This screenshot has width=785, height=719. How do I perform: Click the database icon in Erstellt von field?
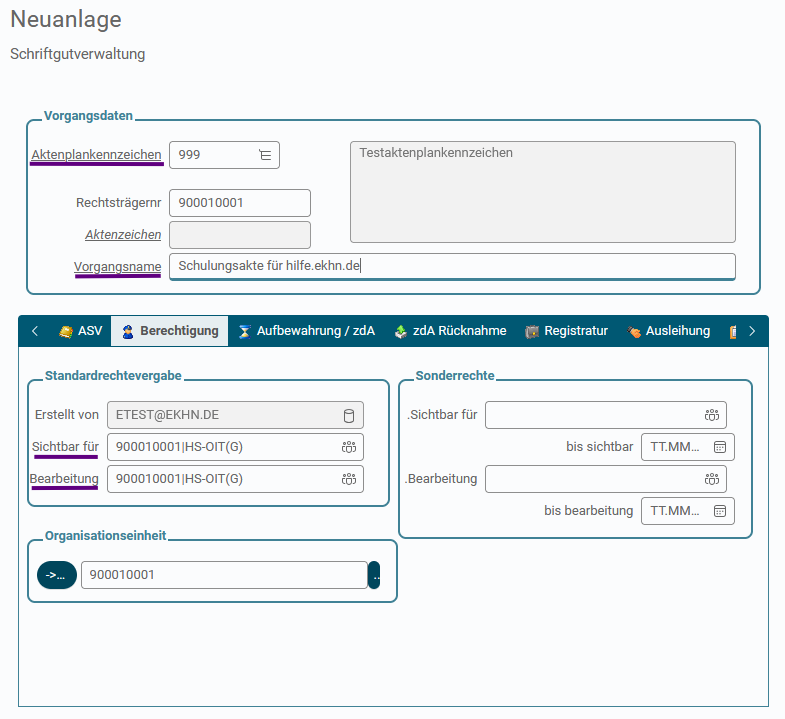(349, 416)
